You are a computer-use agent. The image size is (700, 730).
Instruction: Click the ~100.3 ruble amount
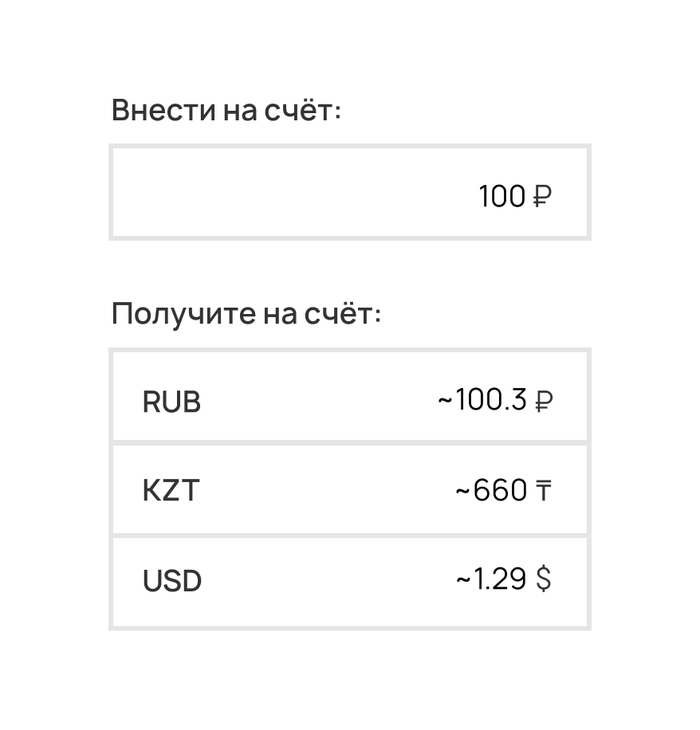coord(482,401)
